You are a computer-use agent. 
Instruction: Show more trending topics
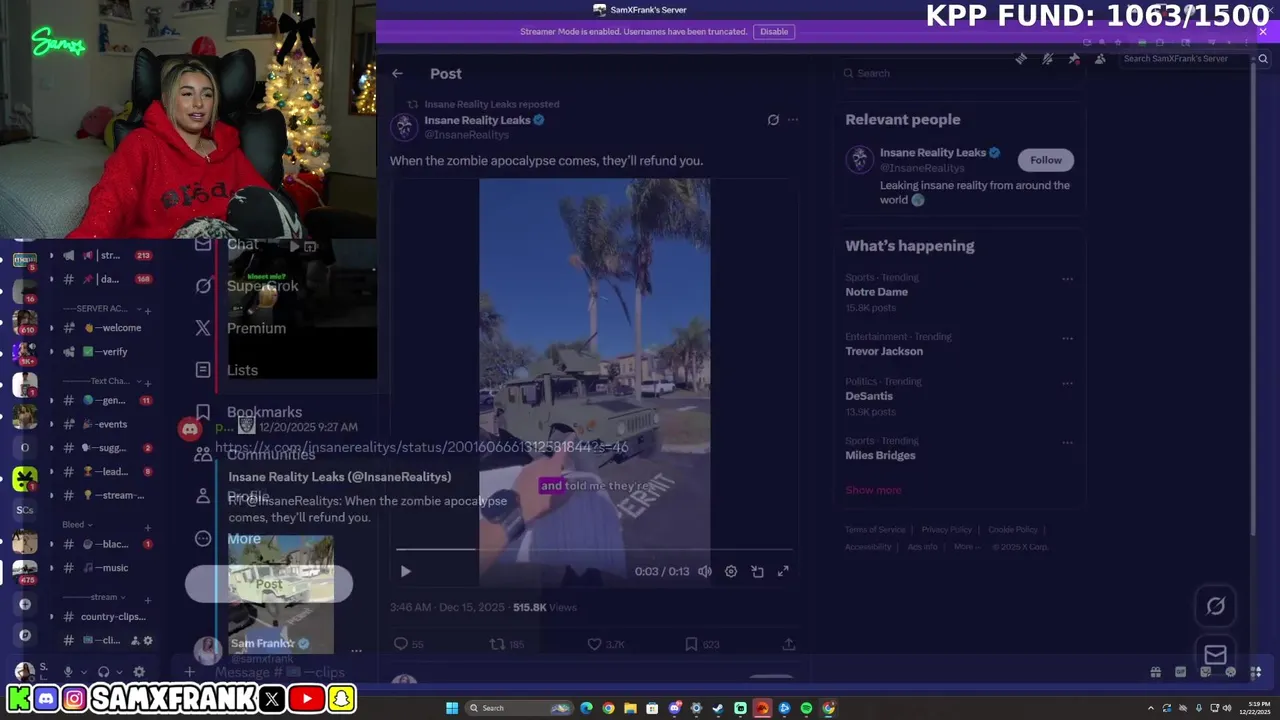[873, 490]
